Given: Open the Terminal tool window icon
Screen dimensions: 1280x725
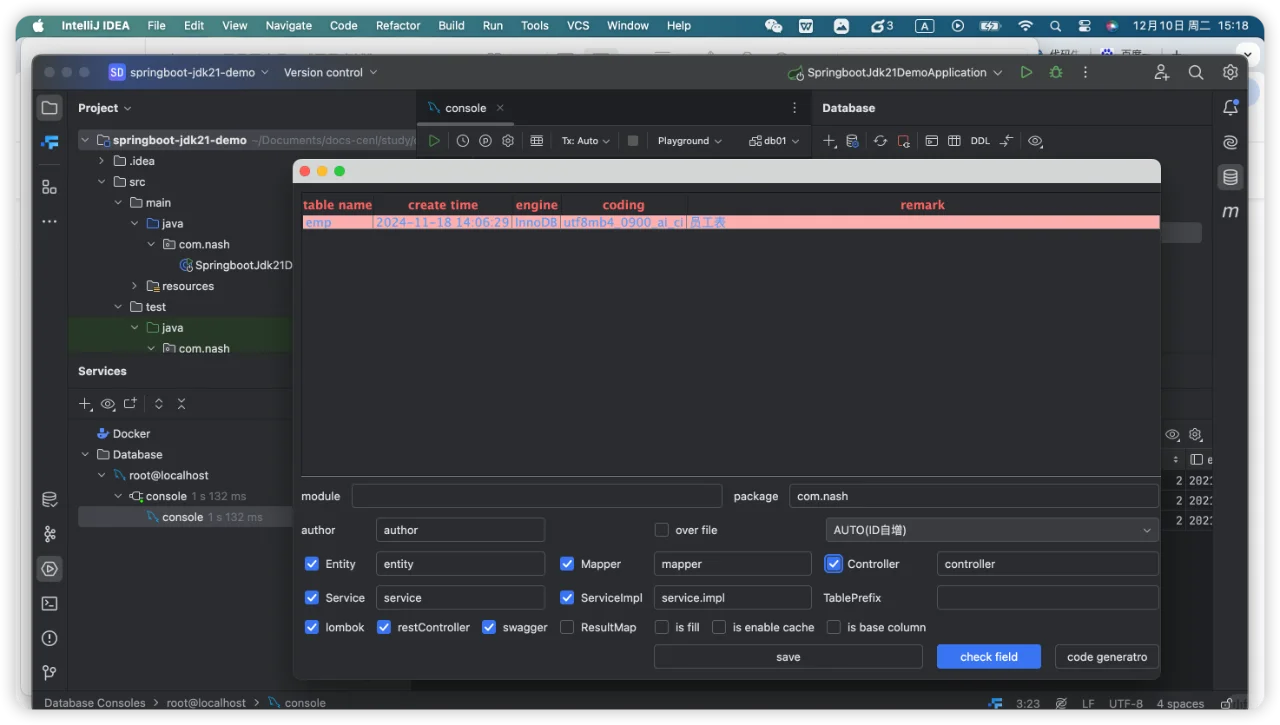Looking at the screenshot, I should pos(49,603).
